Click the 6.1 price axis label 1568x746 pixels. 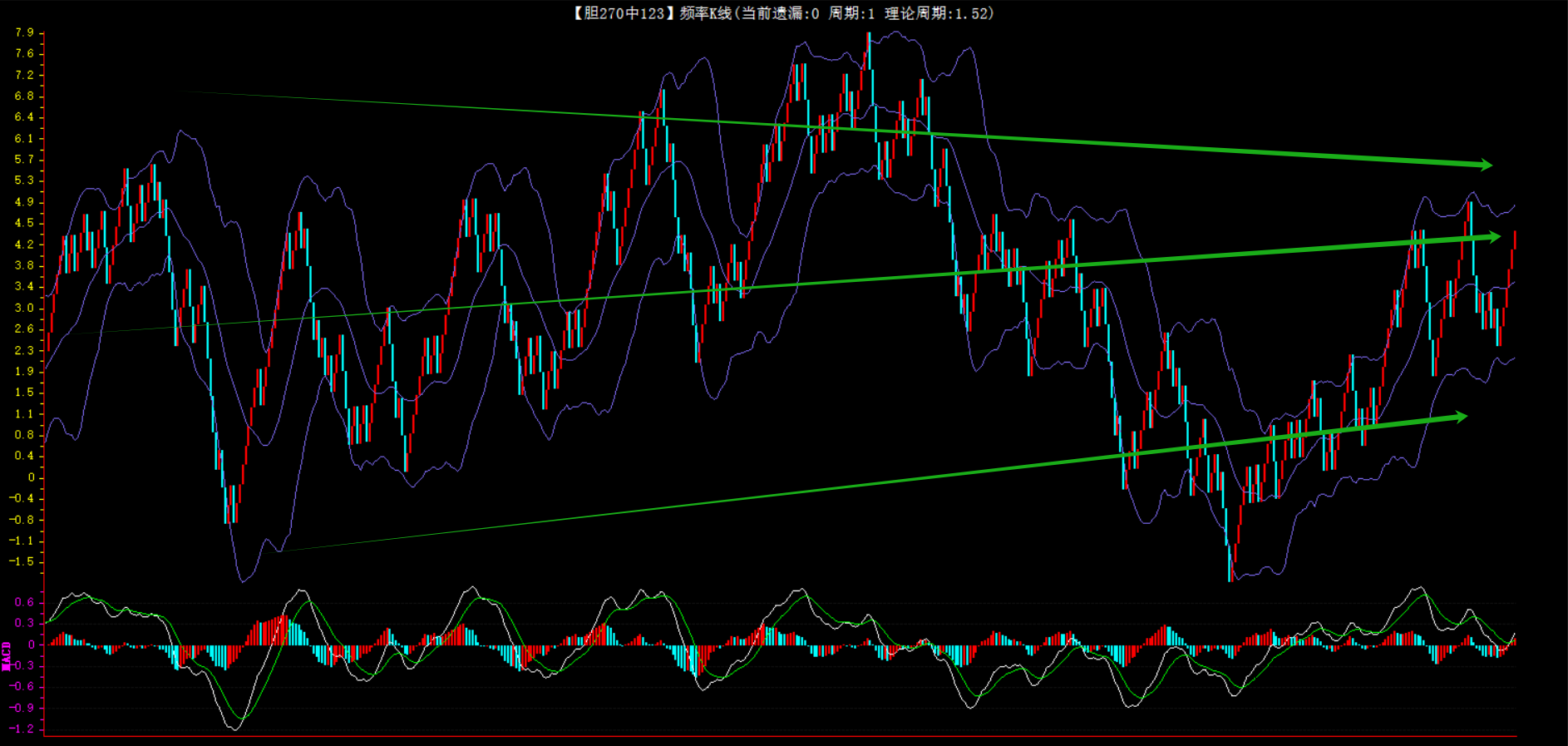click(x=24, y=138)
